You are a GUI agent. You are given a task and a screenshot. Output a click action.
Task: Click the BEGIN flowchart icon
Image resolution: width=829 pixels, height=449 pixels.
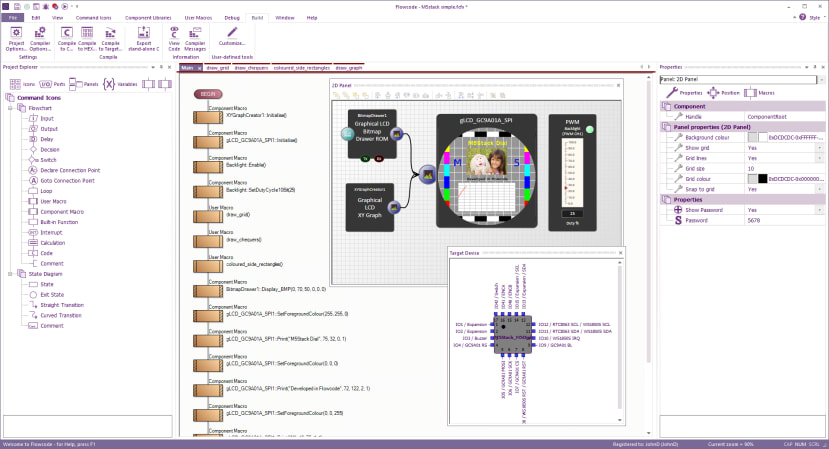pyautogui.click(x=208, y=94)
